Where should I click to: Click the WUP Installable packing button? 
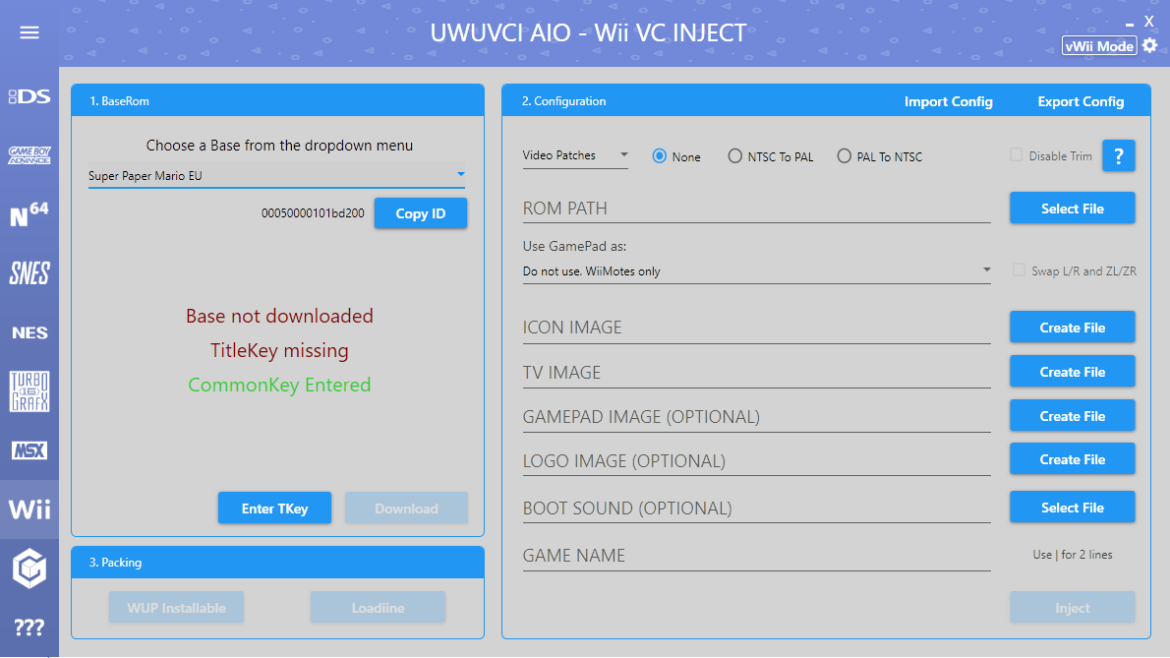pyautogui.click(x=176, y=607)
